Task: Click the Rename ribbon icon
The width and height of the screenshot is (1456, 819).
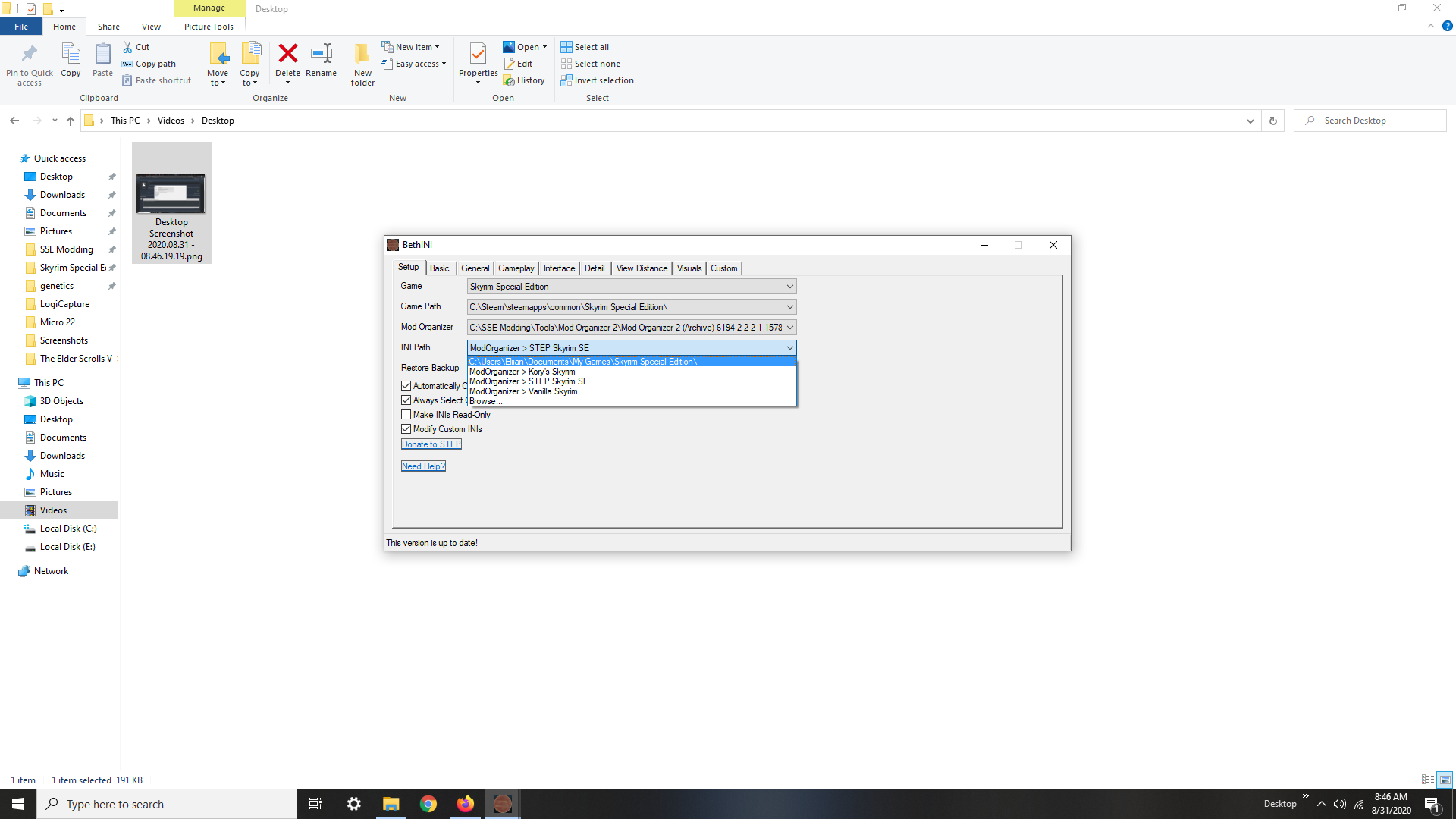Action: [322, 53]
